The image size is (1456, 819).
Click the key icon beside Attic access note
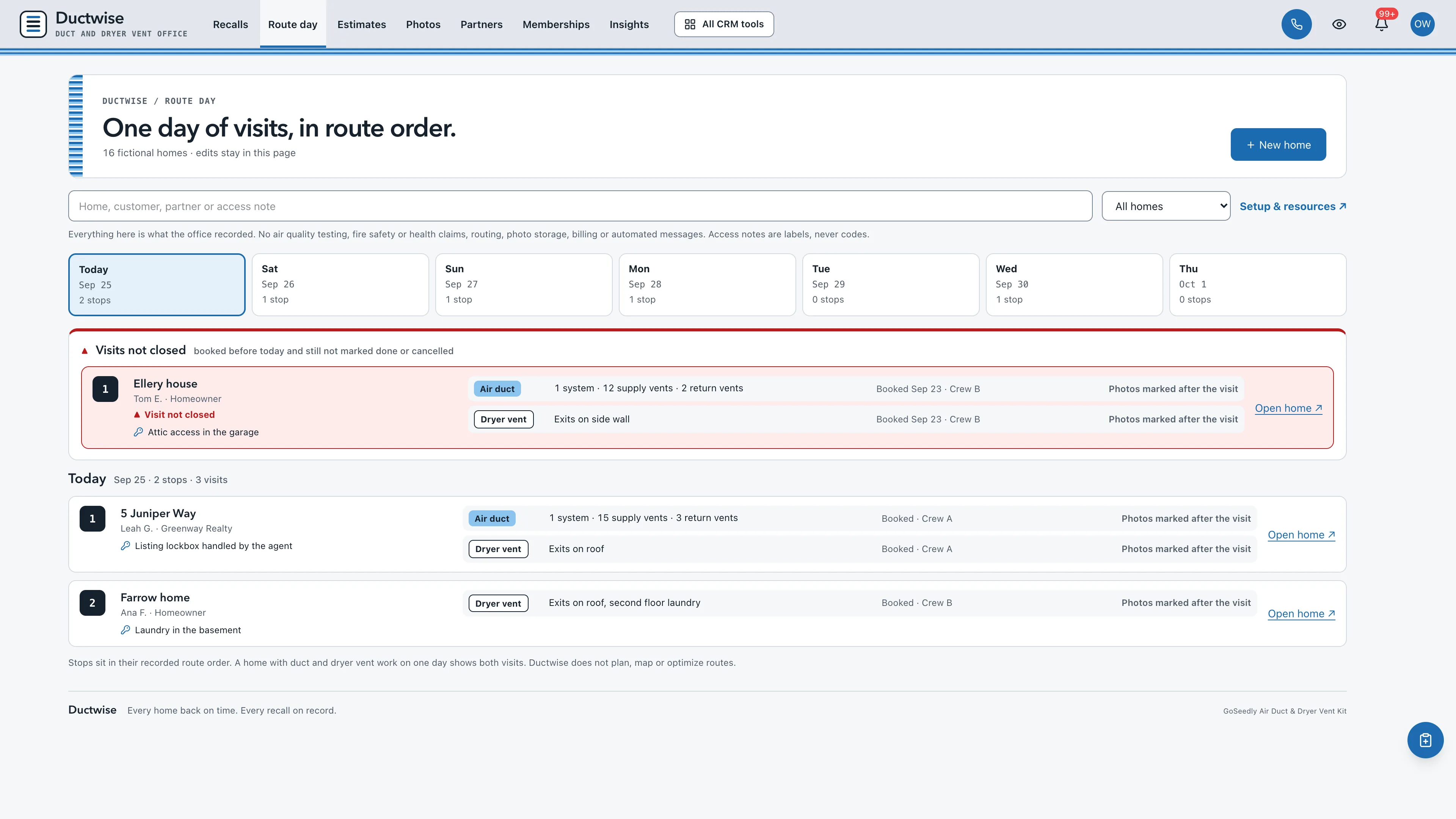point(138,432)
